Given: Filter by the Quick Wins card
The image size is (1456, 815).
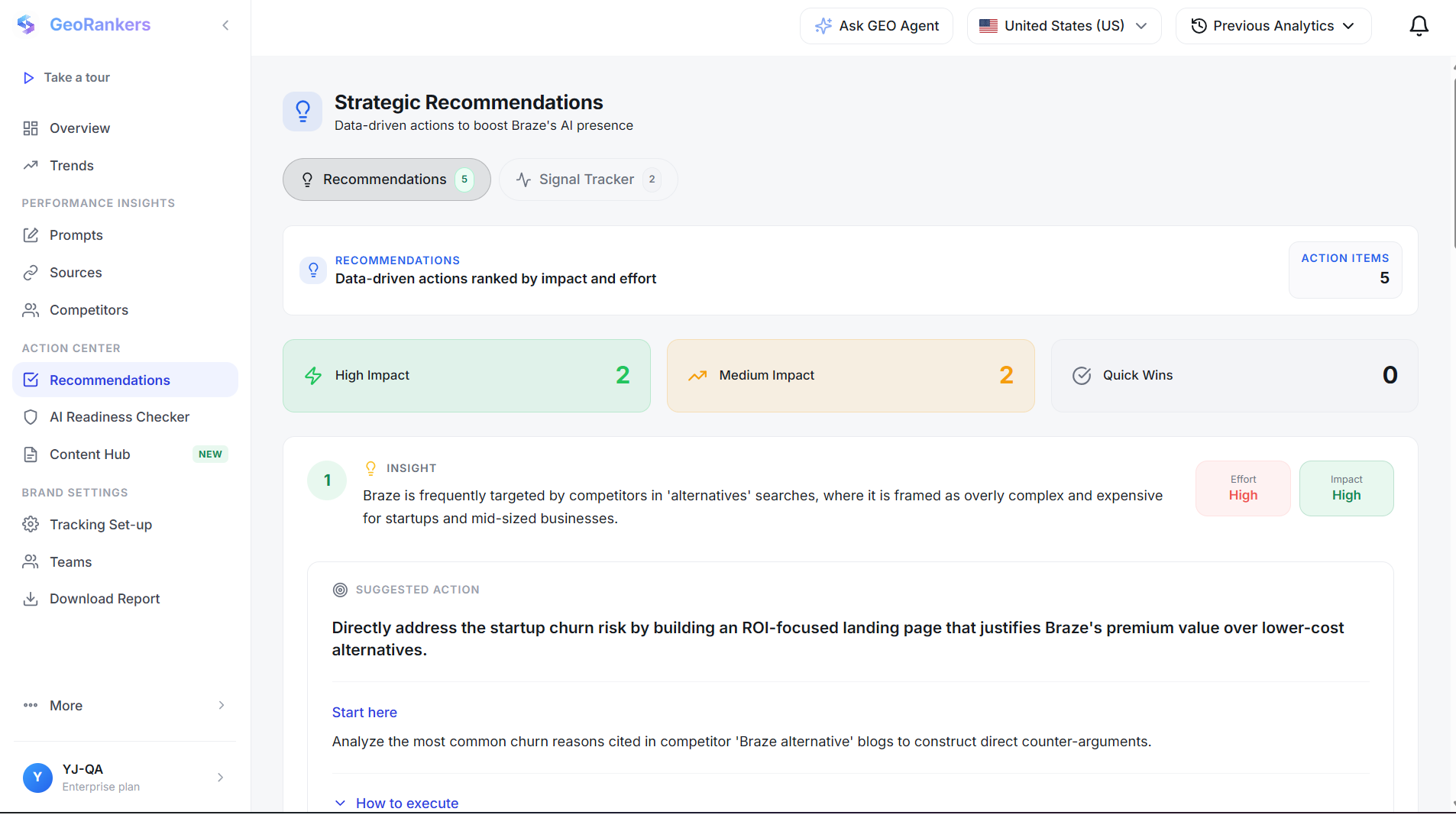Looking at the screenshot, I should click(1234, 376).
